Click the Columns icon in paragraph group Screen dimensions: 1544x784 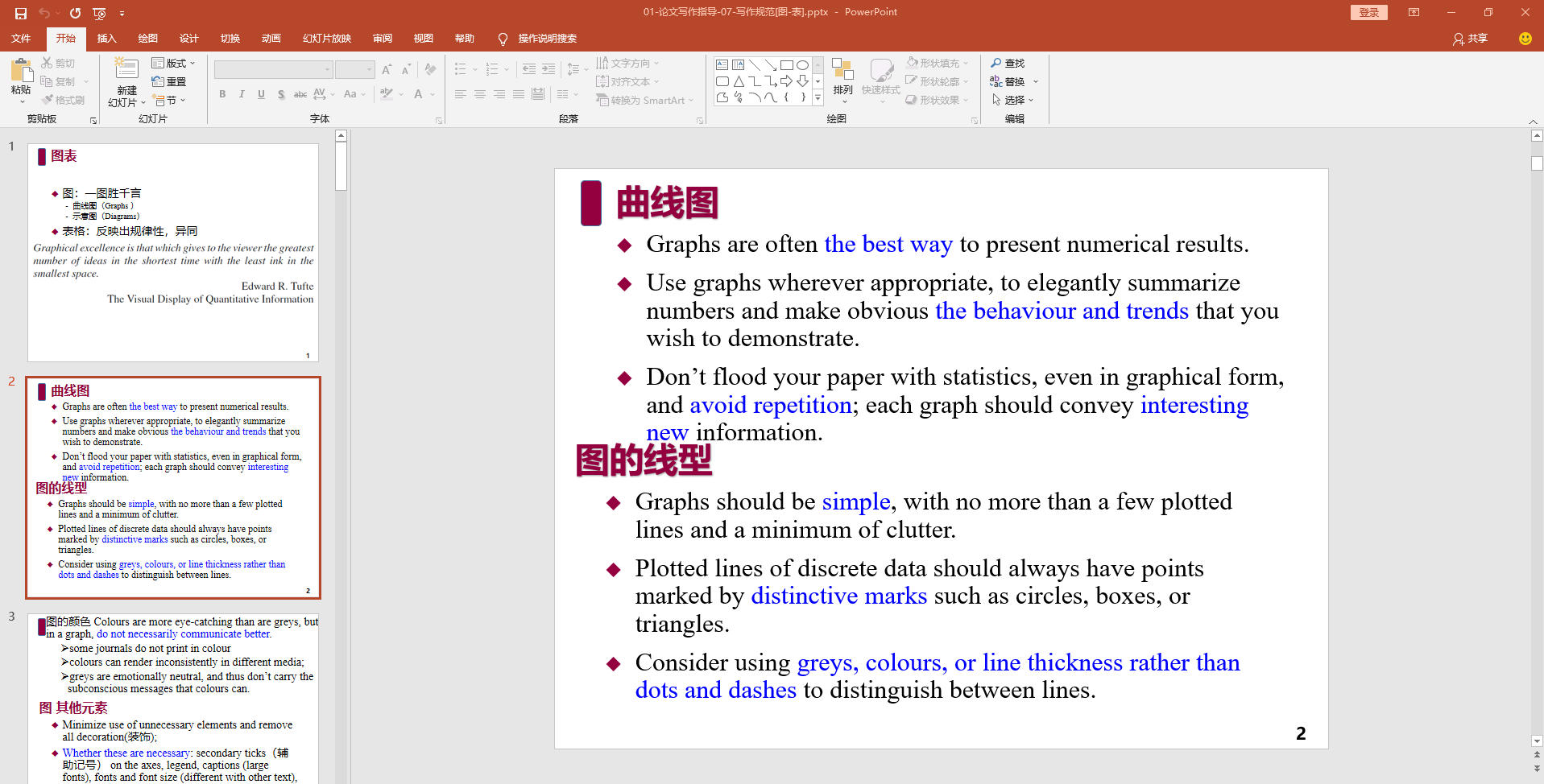pos(563,94)
